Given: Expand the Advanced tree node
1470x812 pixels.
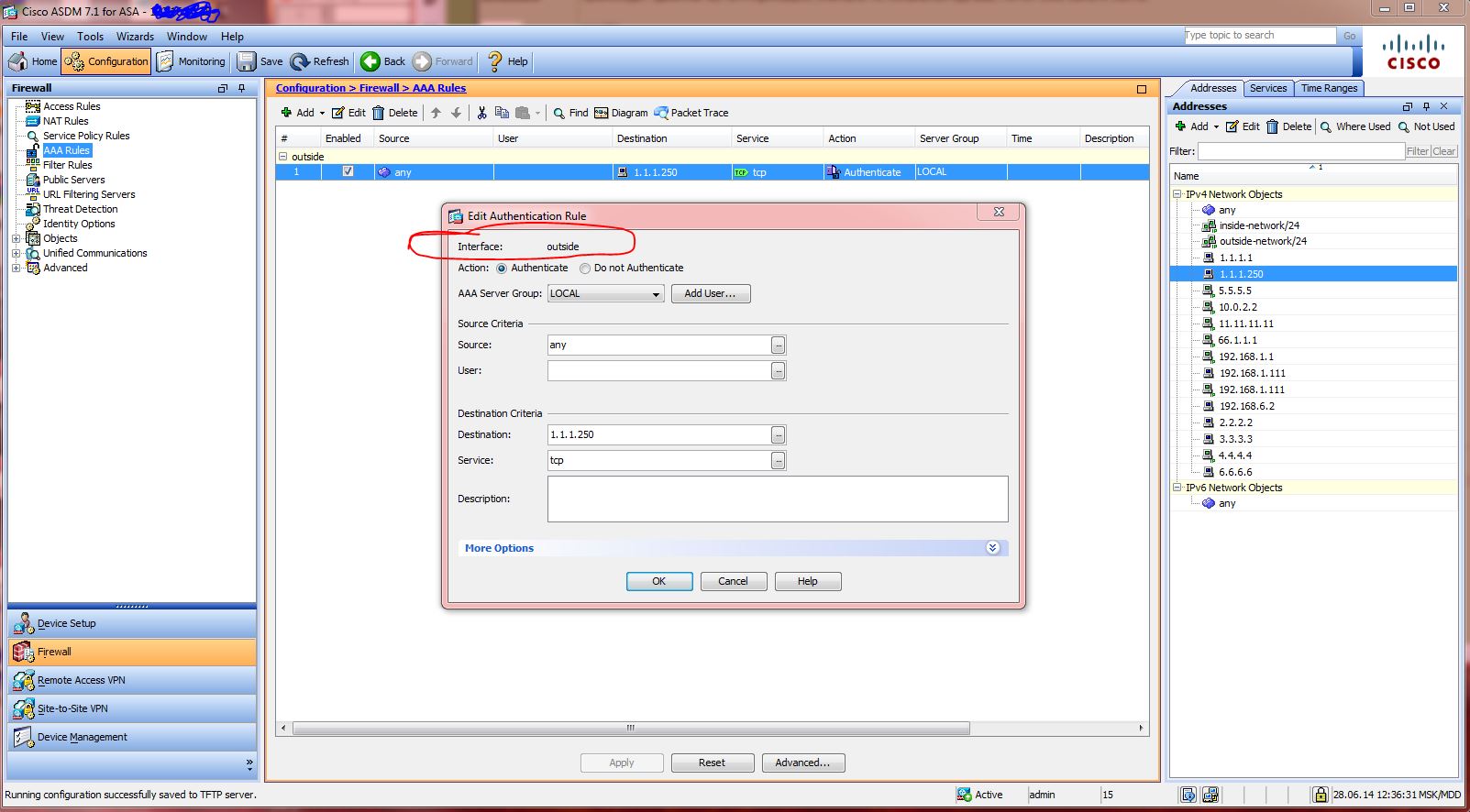Looking at the screenshot, I should click(x=16, y=268).
